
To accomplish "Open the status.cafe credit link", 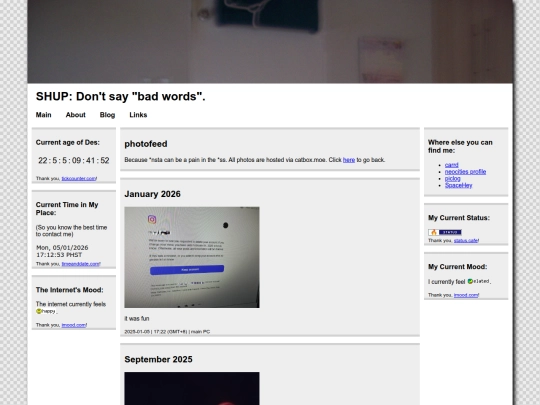I will coord(466,240).
